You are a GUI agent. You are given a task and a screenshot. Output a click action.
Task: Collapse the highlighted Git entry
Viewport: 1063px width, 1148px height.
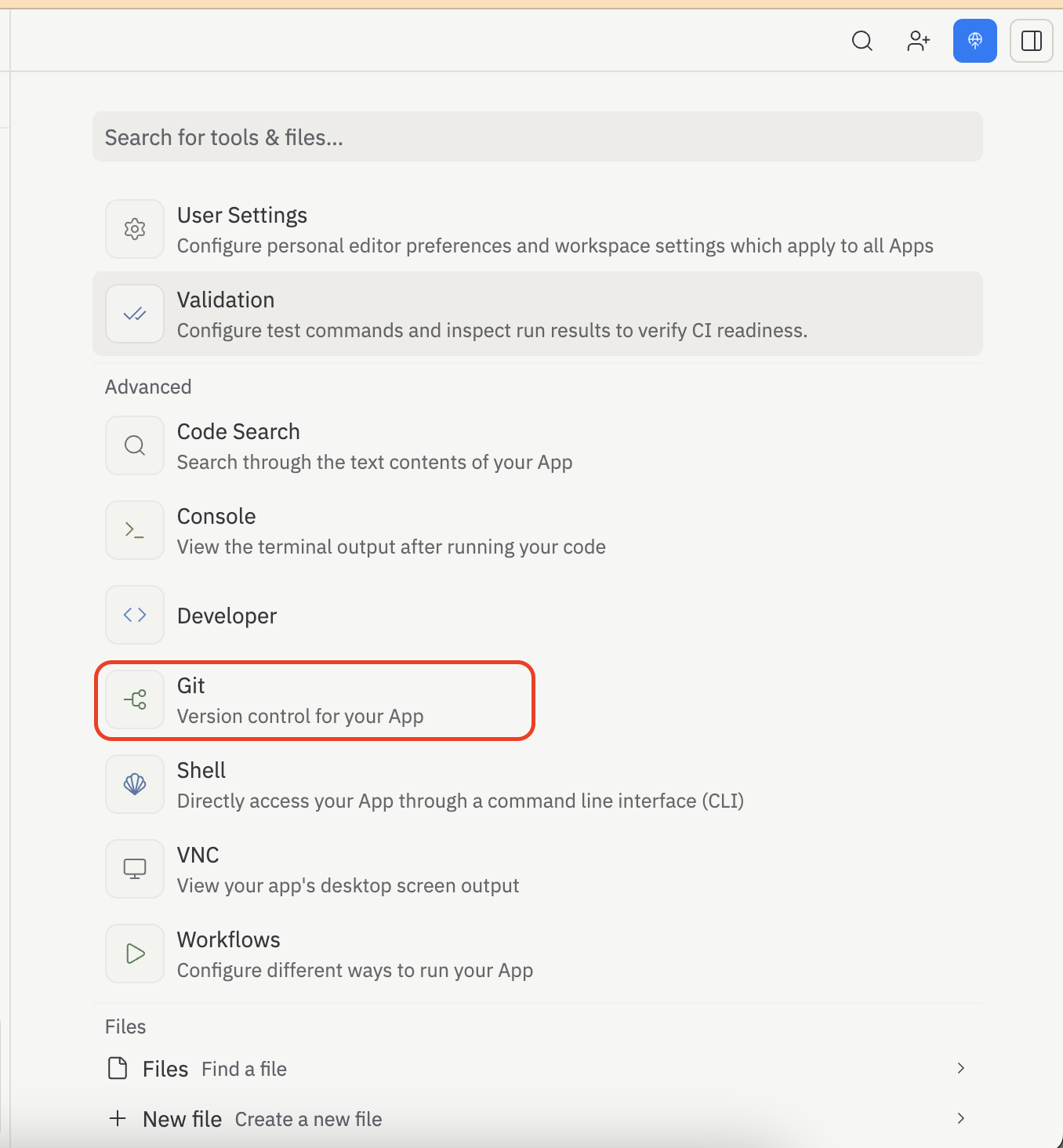314,699
